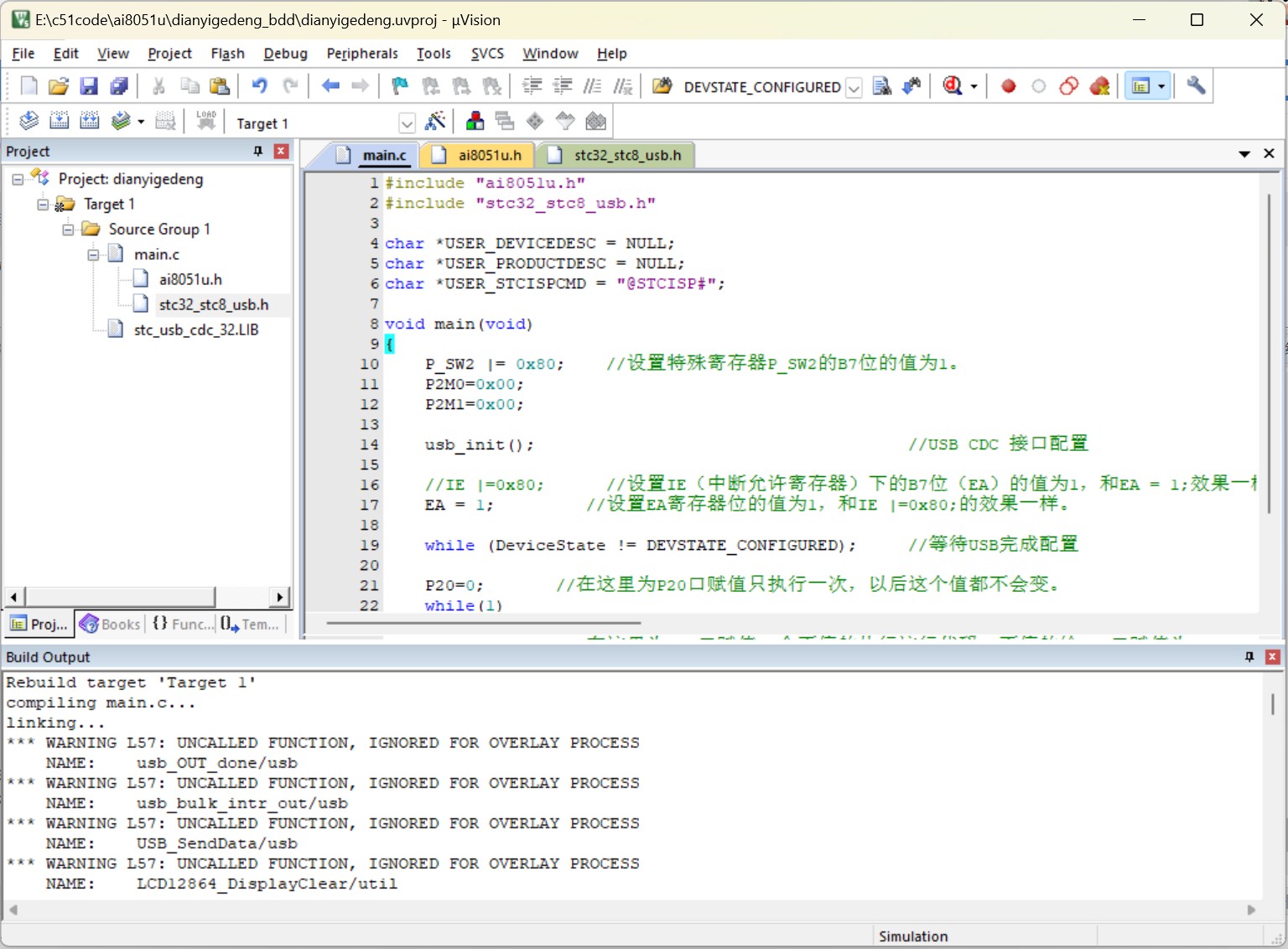Open the editor tab list dropdown arrow
The image size is (1288, 949).
point(1244,154)
